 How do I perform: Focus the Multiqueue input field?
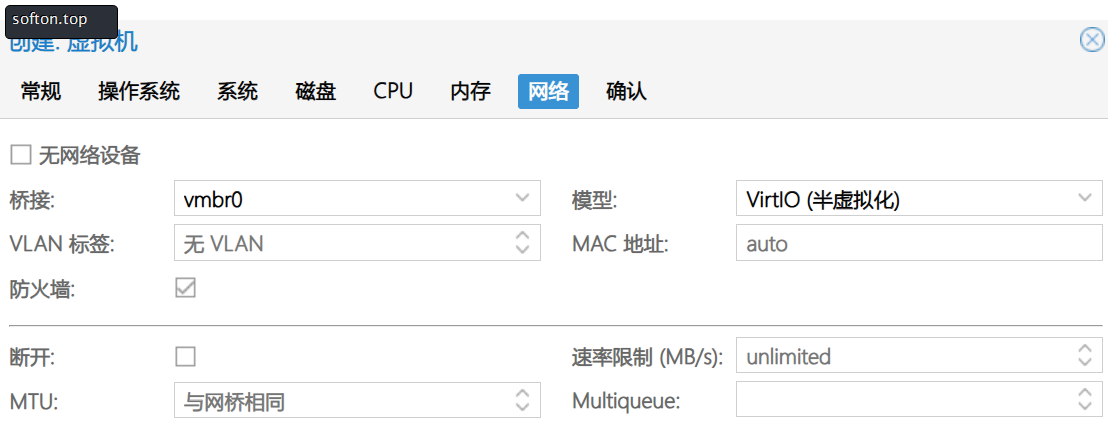click(x=904, y=400)
